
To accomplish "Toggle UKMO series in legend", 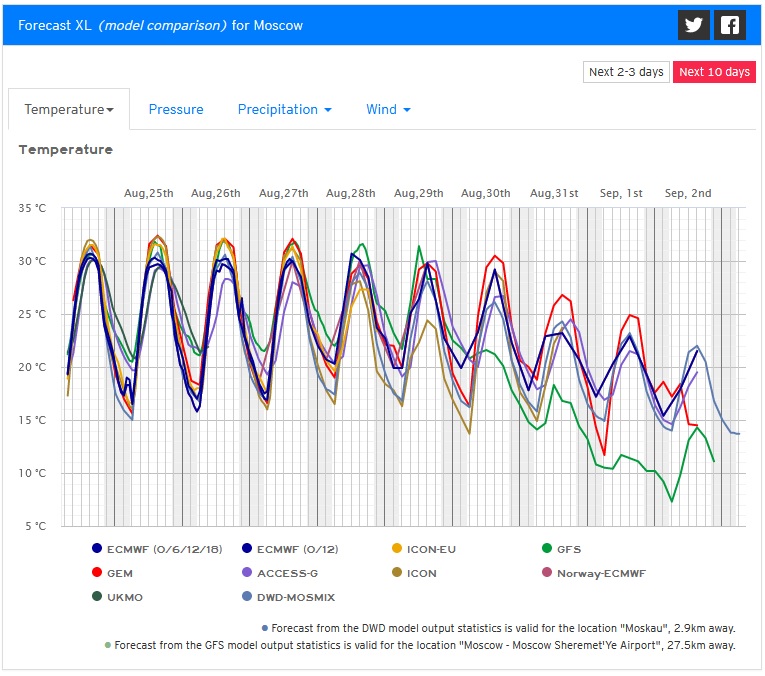I will coord(117,597).
